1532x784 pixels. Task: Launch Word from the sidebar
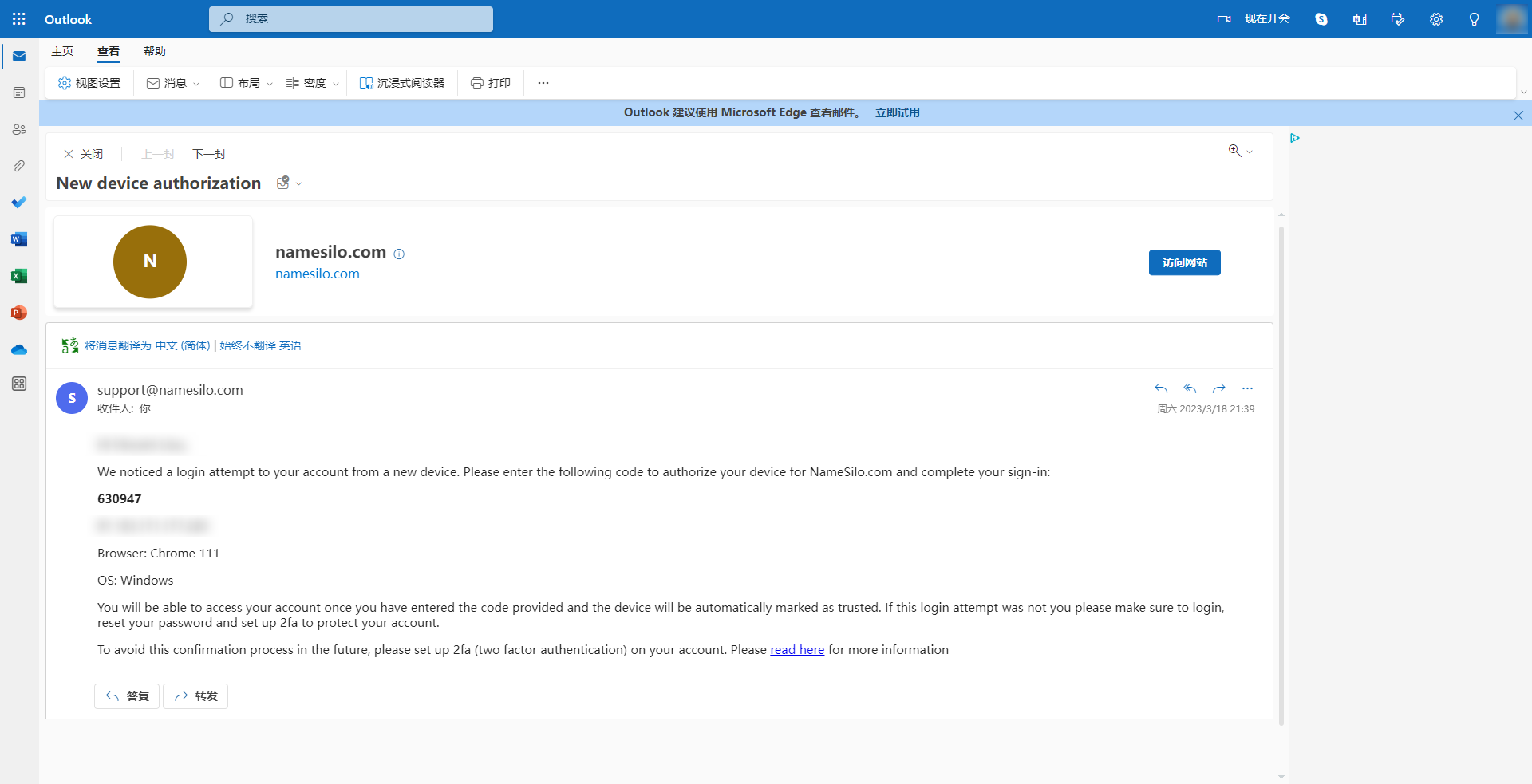pos(19,239)
